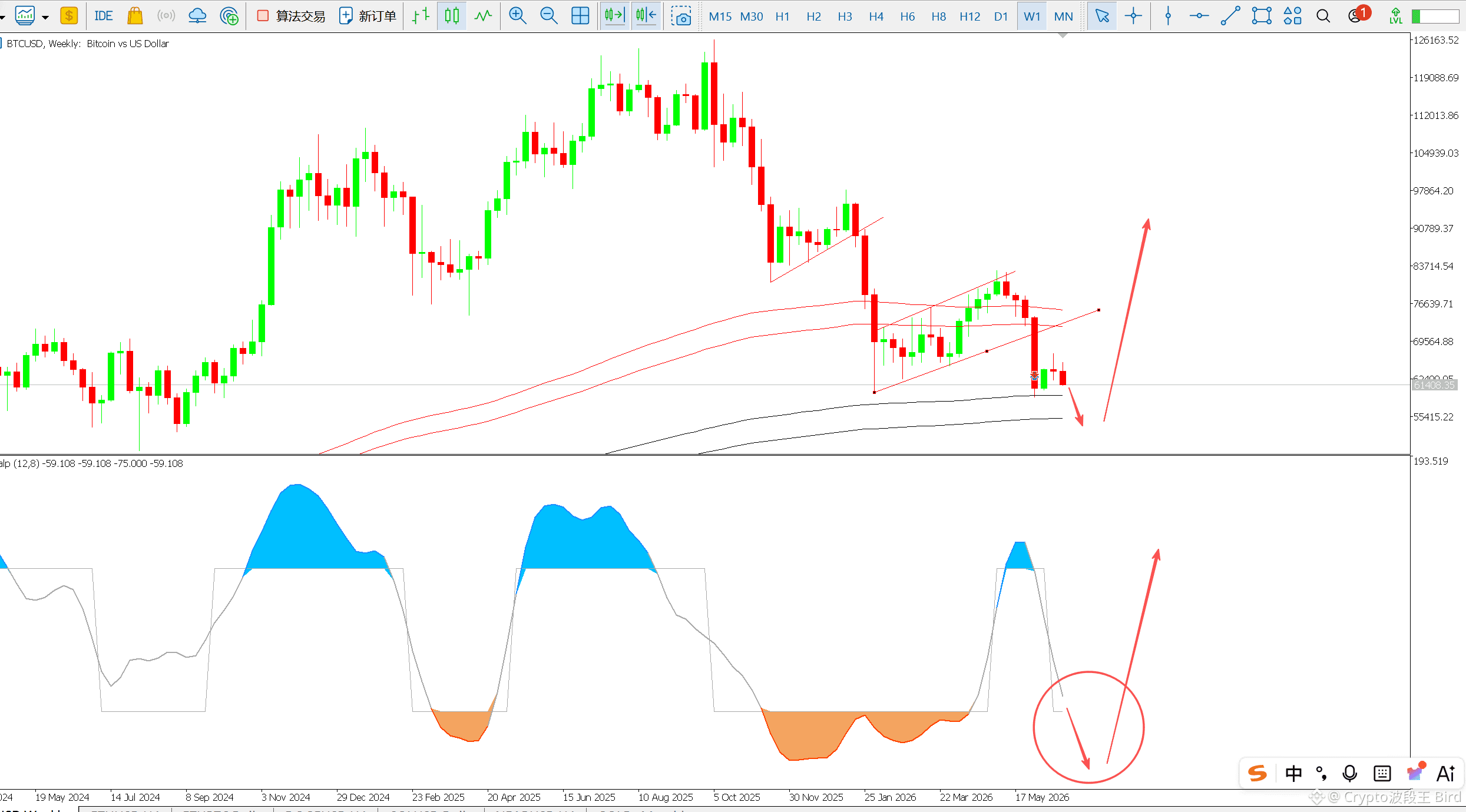Toggle the 中 Chinese input mode

click(1293, 773)
